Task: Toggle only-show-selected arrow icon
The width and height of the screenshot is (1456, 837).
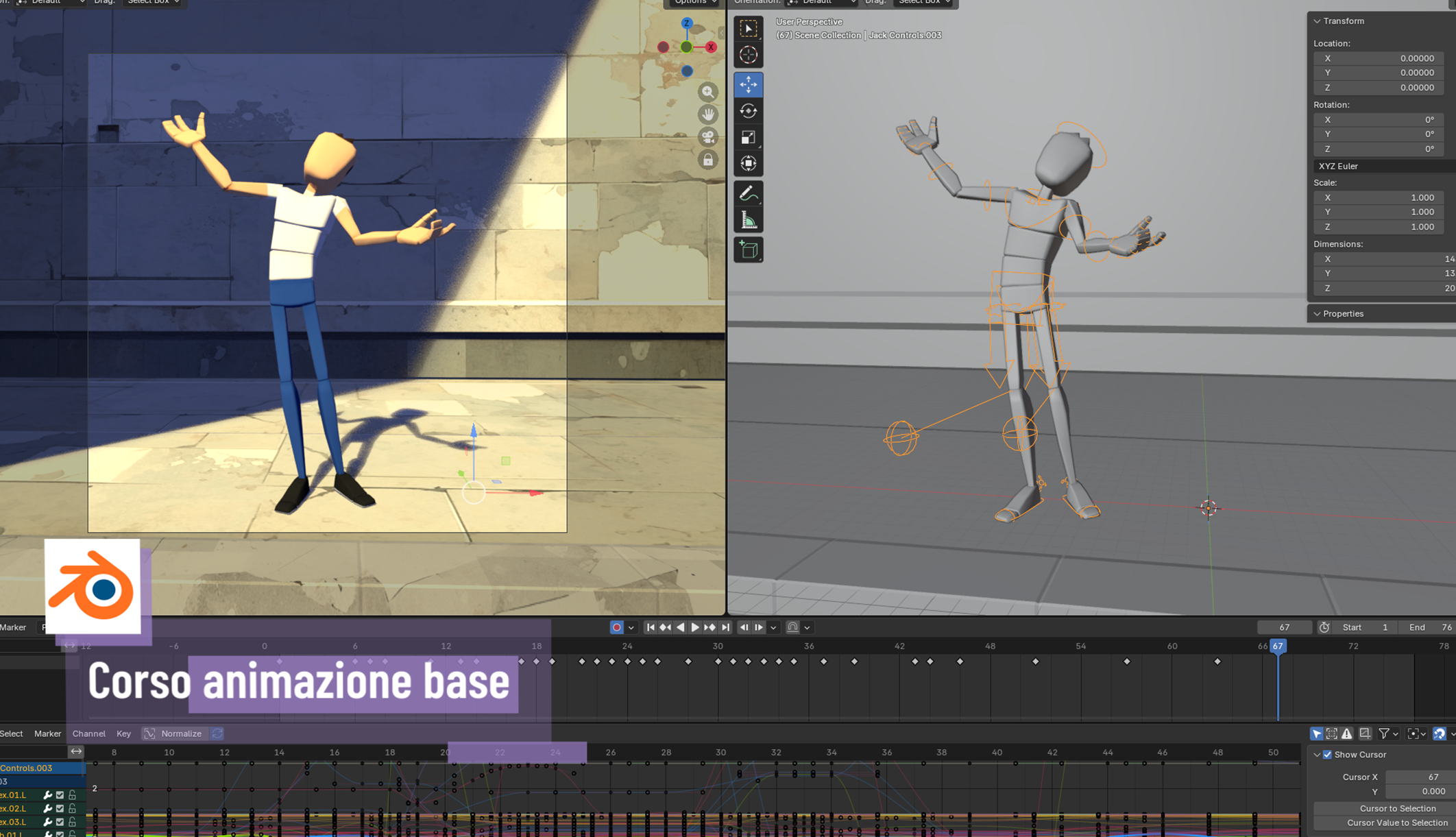Action: click(x=1317, y=733)
